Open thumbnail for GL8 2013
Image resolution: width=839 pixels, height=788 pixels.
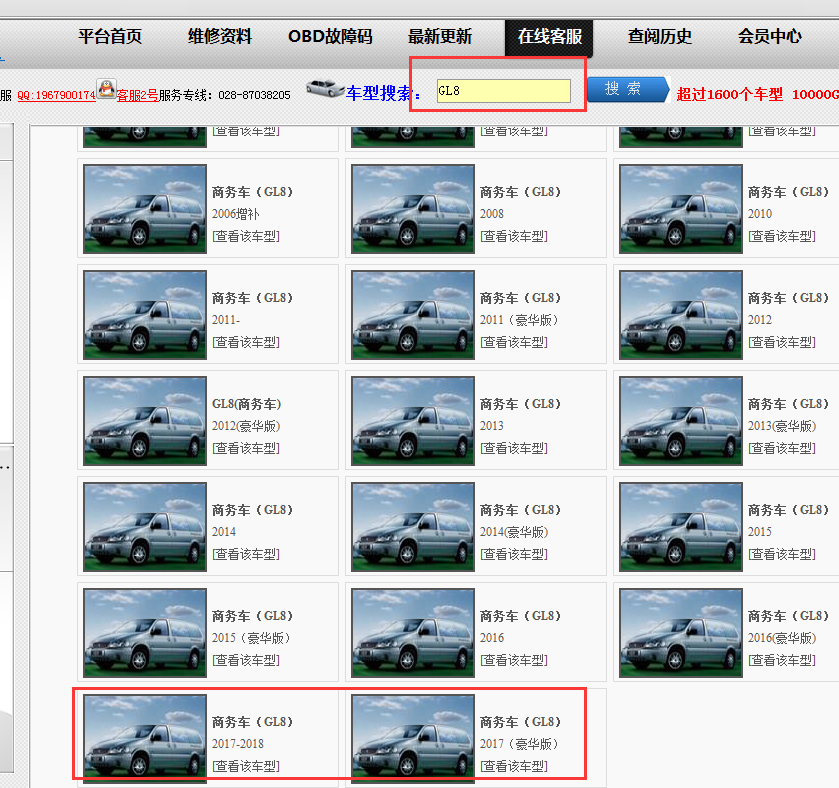pyautogui.click(x=413, y=420)
